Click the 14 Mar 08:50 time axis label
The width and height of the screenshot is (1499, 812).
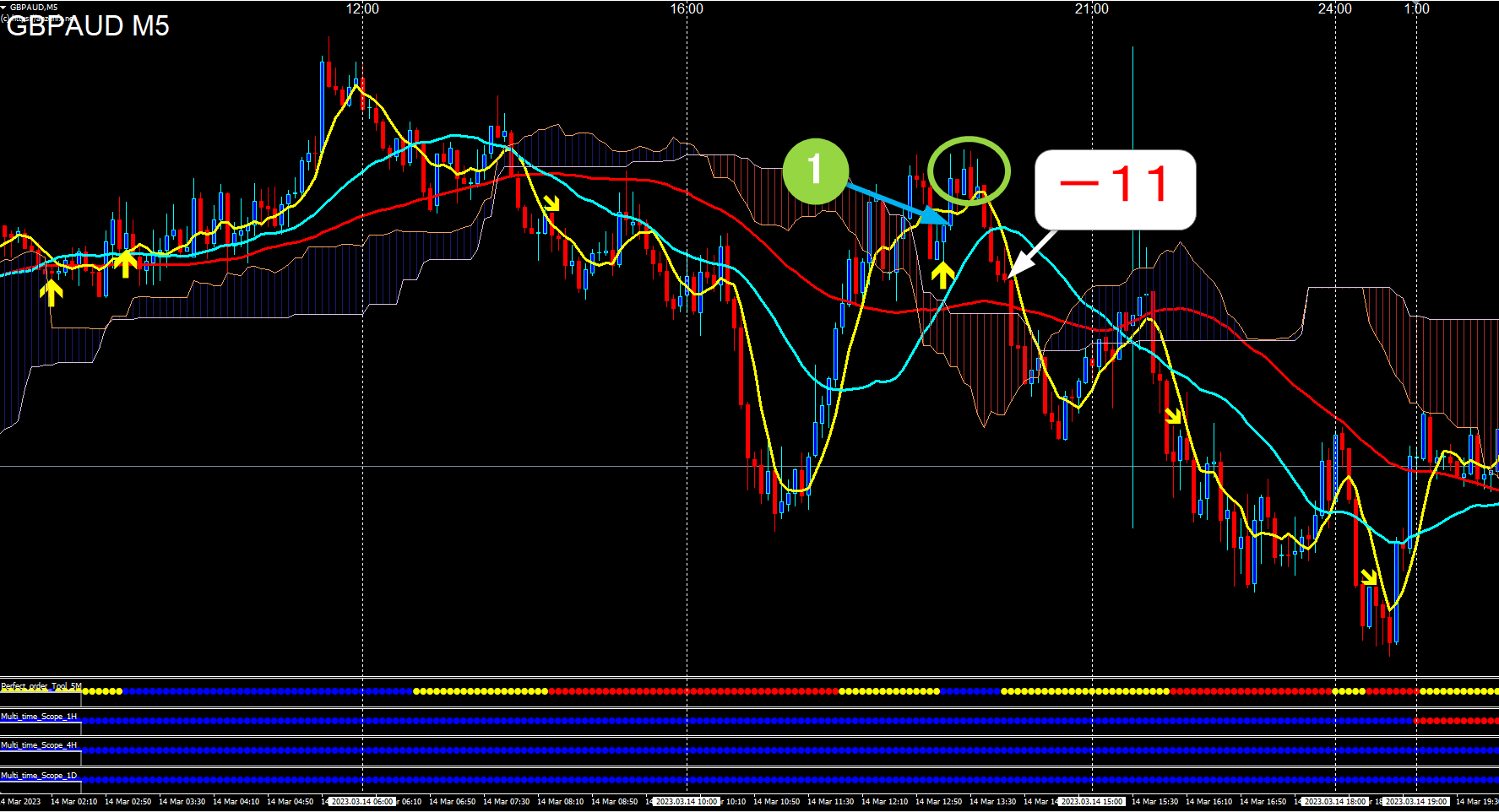tap(614, 802)
